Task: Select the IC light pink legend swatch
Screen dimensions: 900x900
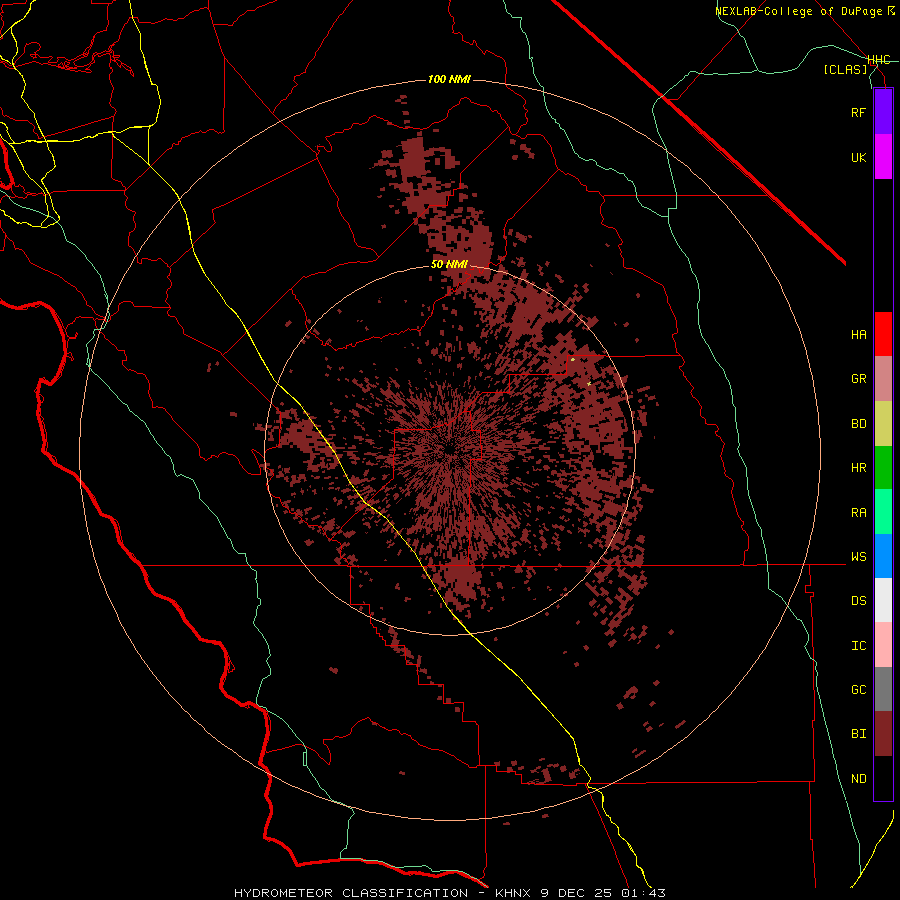Action: [x=883, y=645]
